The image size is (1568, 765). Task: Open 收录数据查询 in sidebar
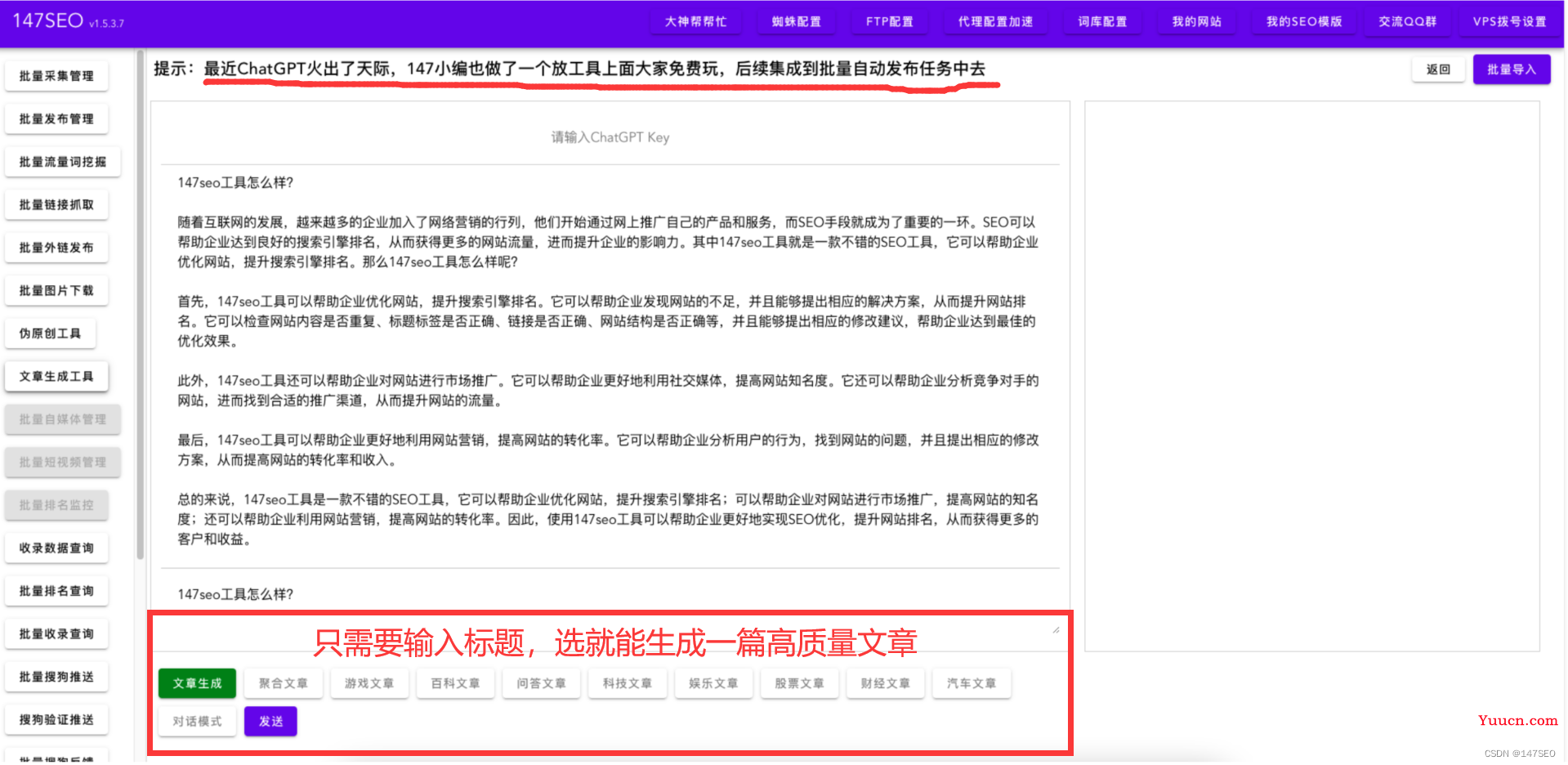point(56,548)
